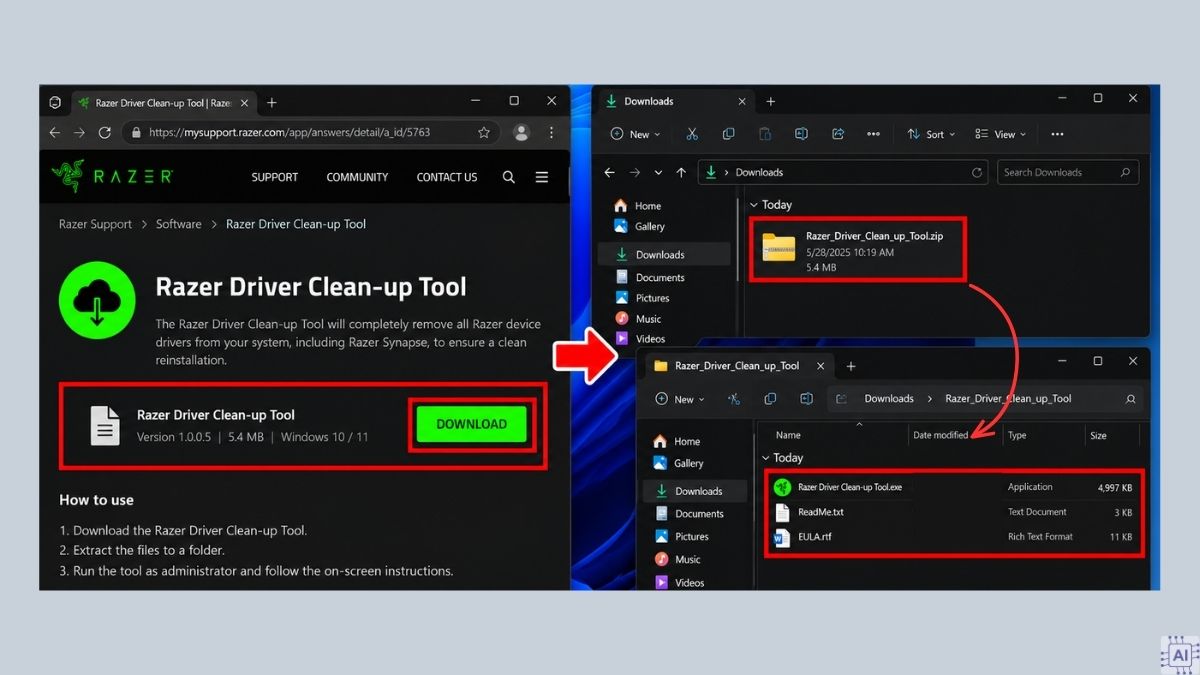Follow the Razer Support breadcrumb link
The width and height of the screenshot is (1200, 675).
point(95,224)
